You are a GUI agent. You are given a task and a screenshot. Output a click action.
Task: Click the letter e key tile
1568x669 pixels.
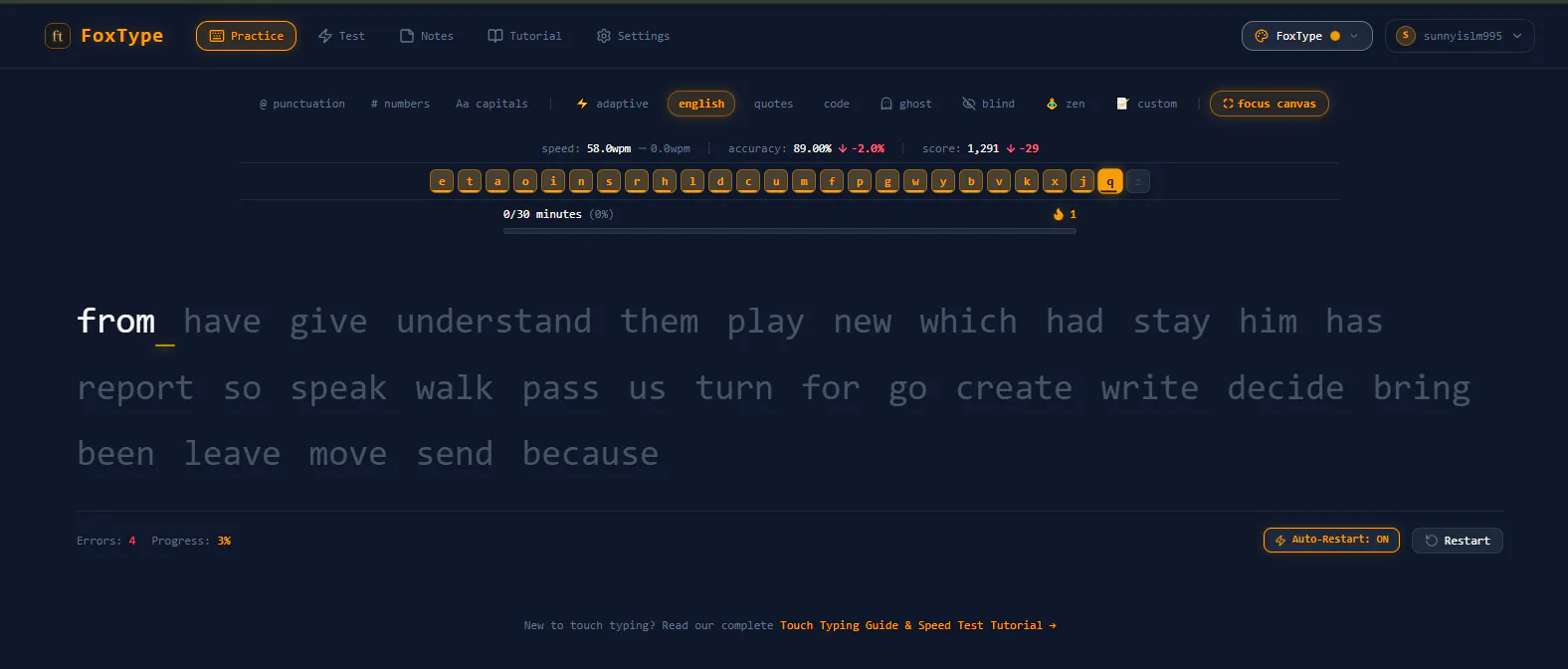[x=442, y=181]
